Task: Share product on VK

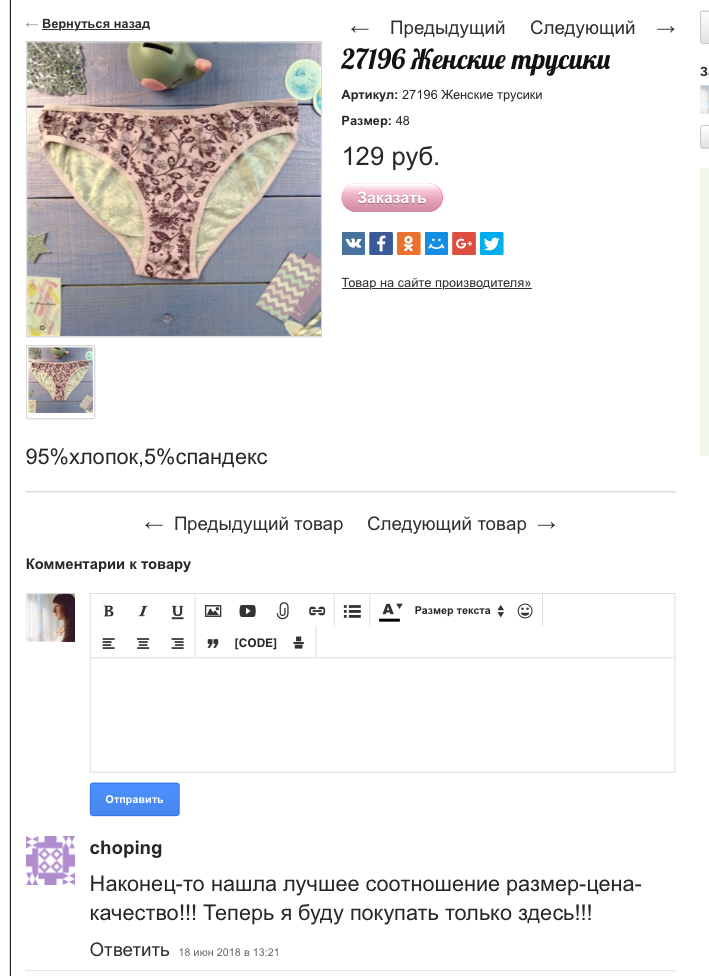Action: pyautogui.click(x=353, y=243)
